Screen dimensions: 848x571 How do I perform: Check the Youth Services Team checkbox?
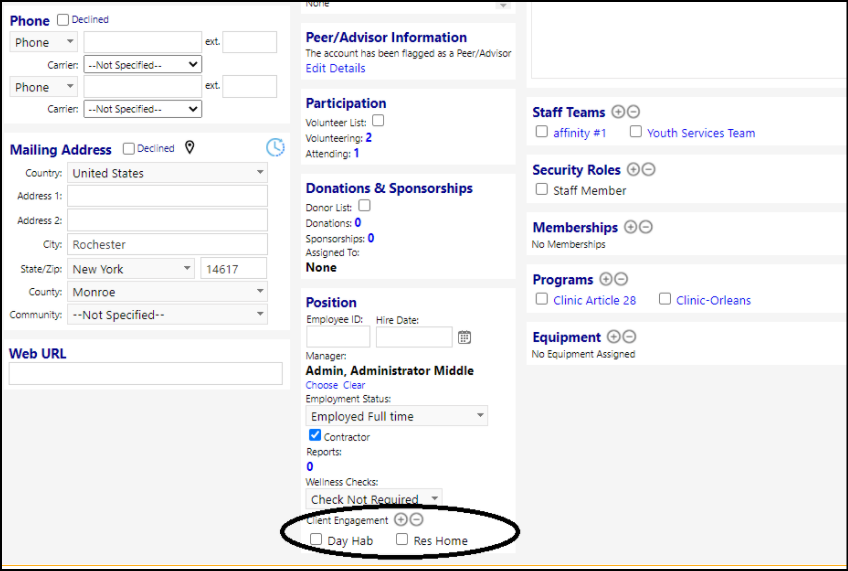(636, 131)
